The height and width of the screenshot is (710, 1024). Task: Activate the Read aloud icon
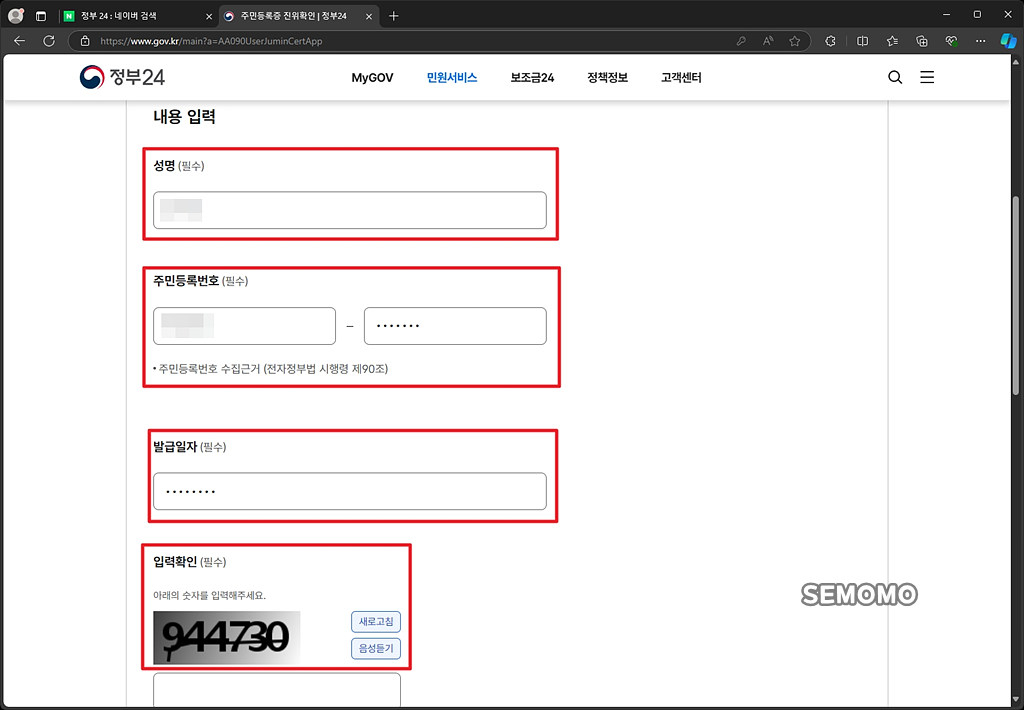point(768,40)
